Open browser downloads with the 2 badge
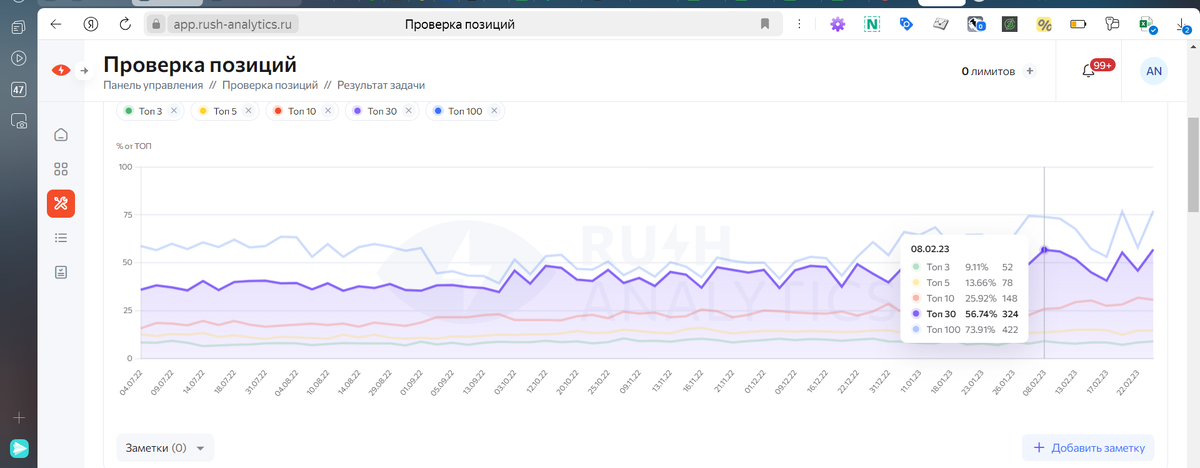 (1183, 24)
